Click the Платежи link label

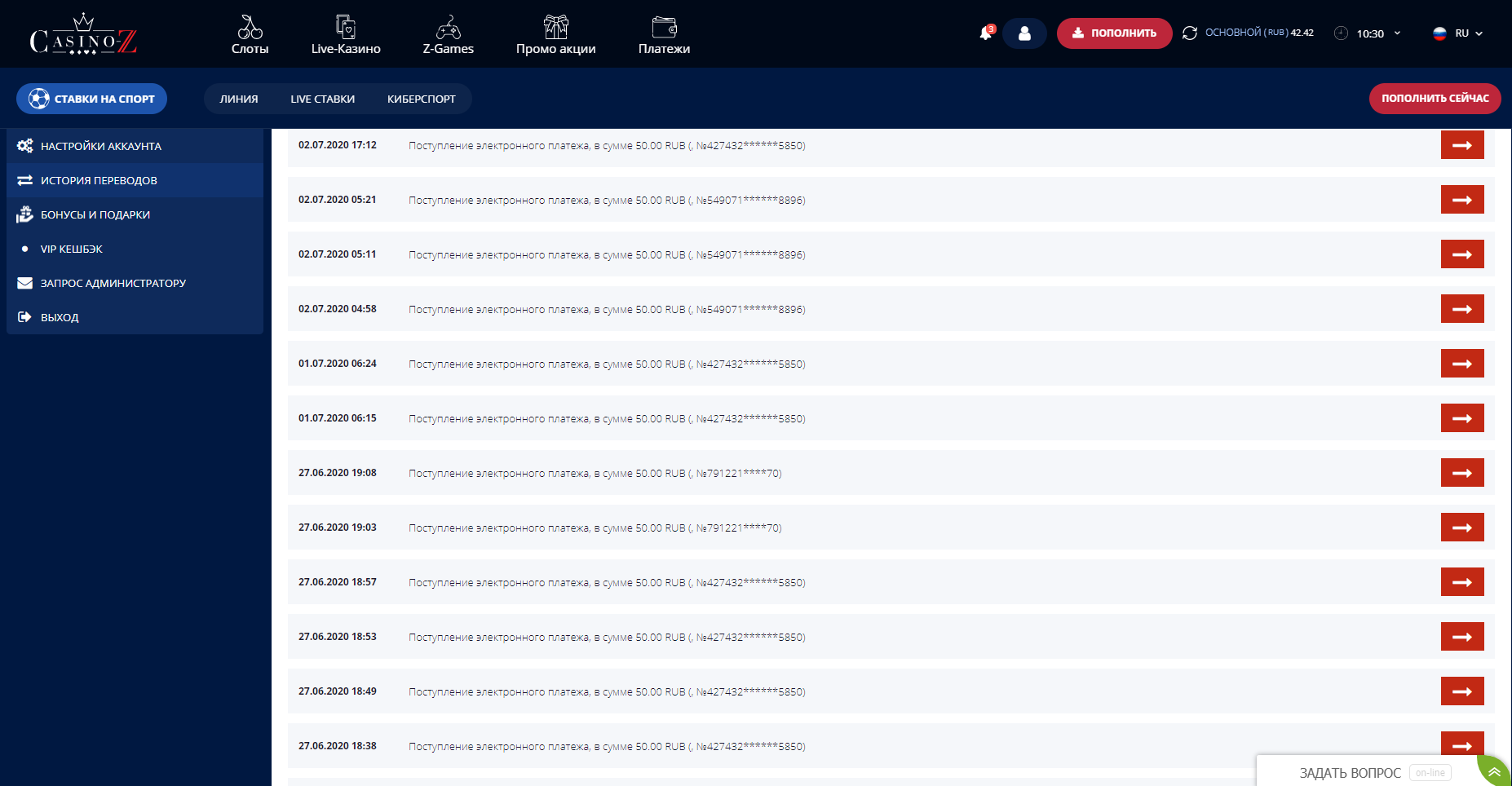coord(665,49)
